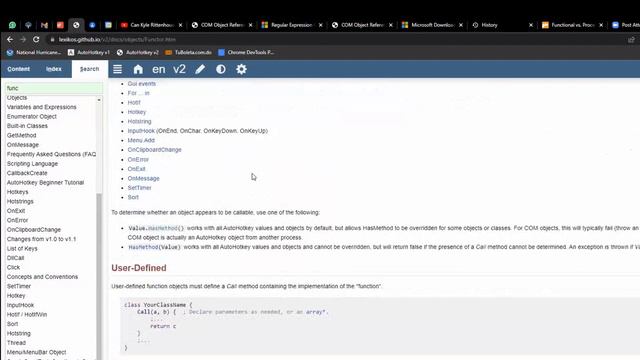Open 'CallbackCreate' search result
640x360 pixels.
(x=27, y=173)
